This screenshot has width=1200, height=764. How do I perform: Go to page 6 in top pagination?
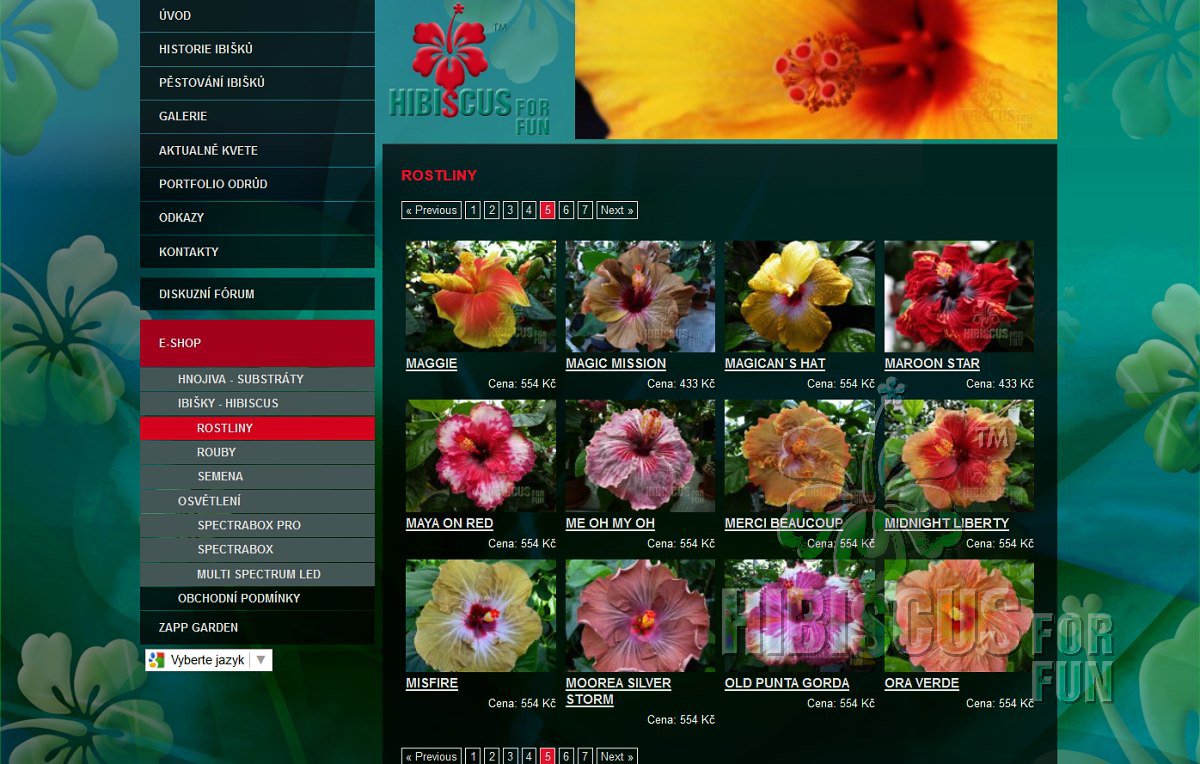point(566,210)
